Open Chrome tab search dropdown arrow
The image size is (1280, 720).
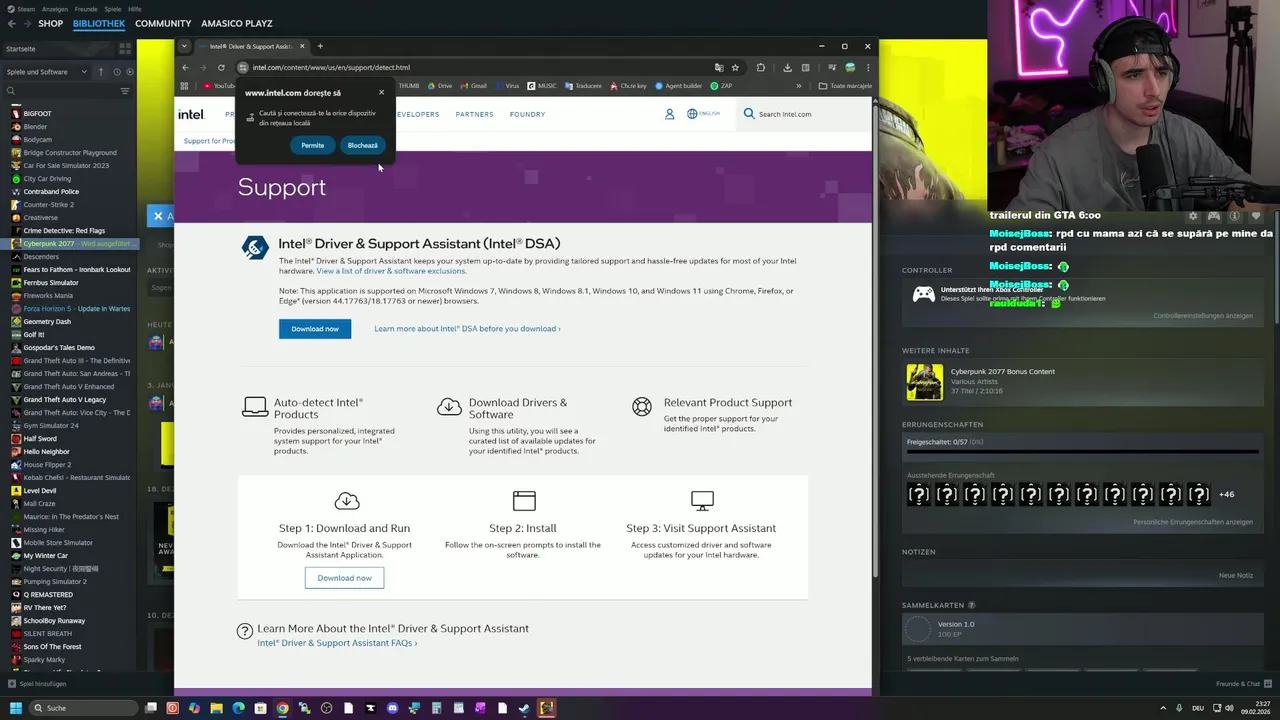click(184, 46)
